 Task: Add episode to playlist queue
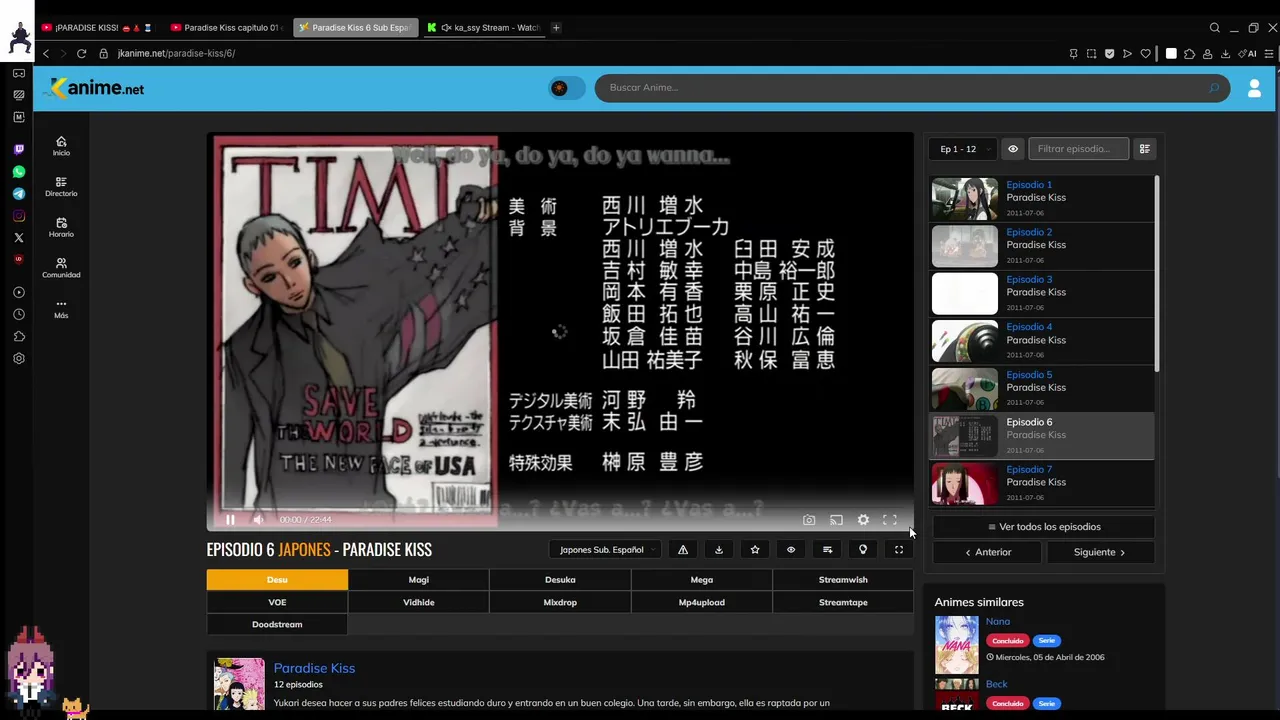[827, 549]
